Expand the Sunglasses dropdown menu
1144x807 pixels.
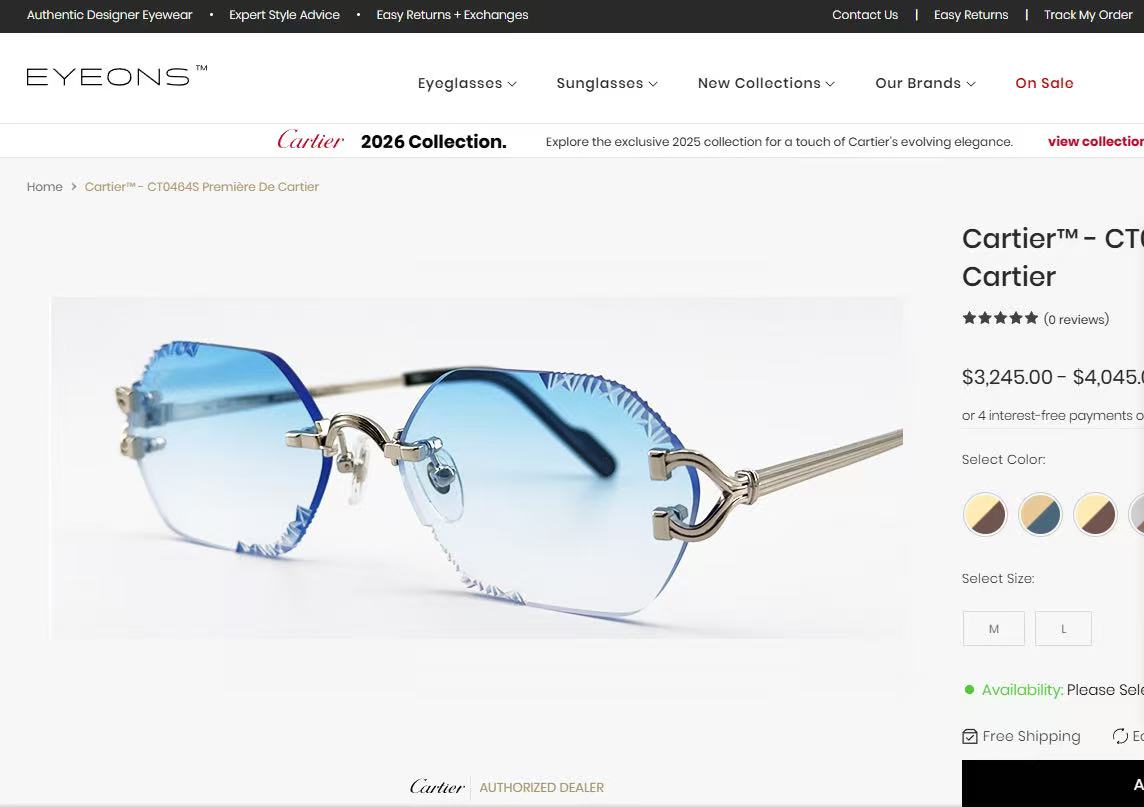click(607, 83)
